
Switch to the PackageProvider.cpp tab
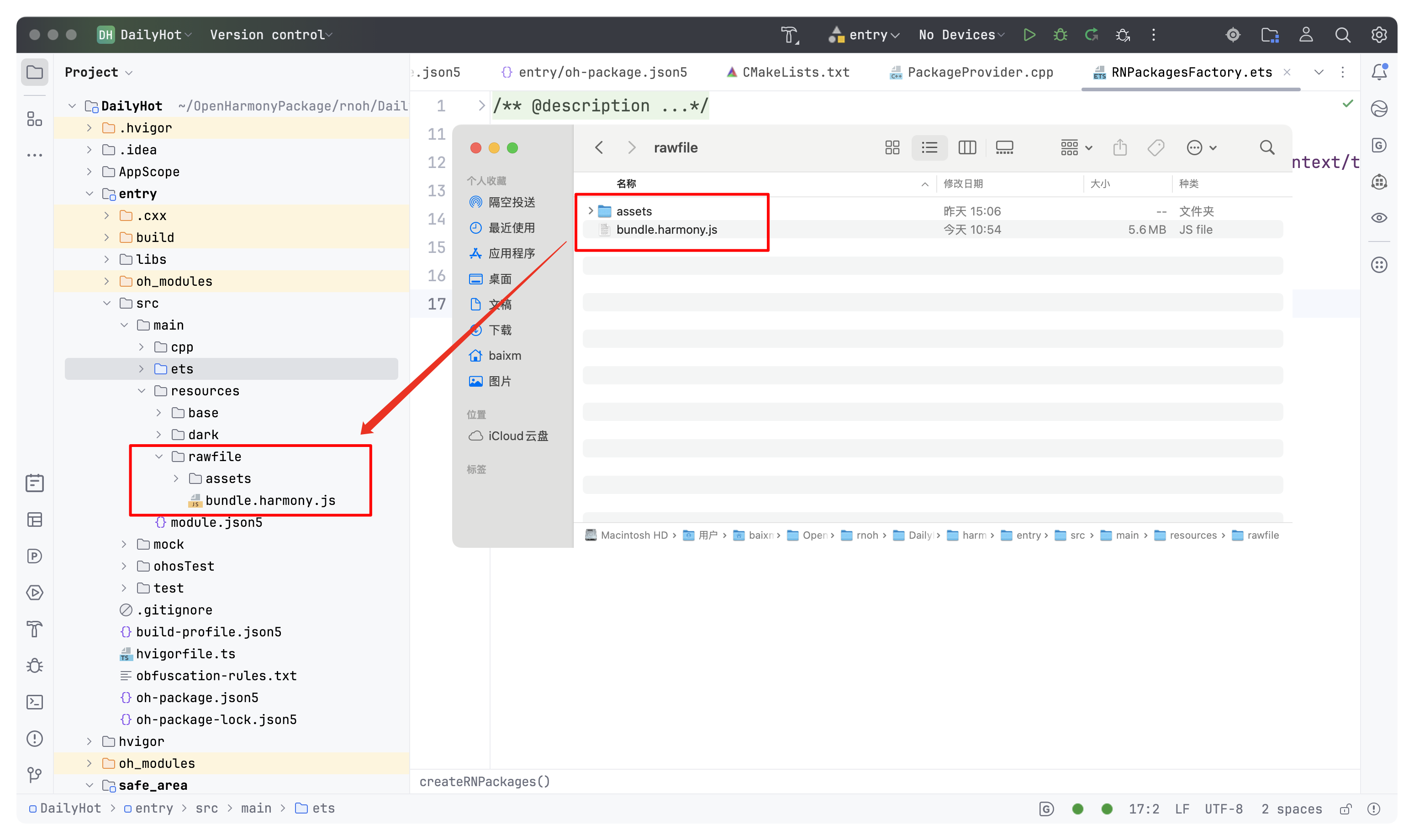click(980, 73)
